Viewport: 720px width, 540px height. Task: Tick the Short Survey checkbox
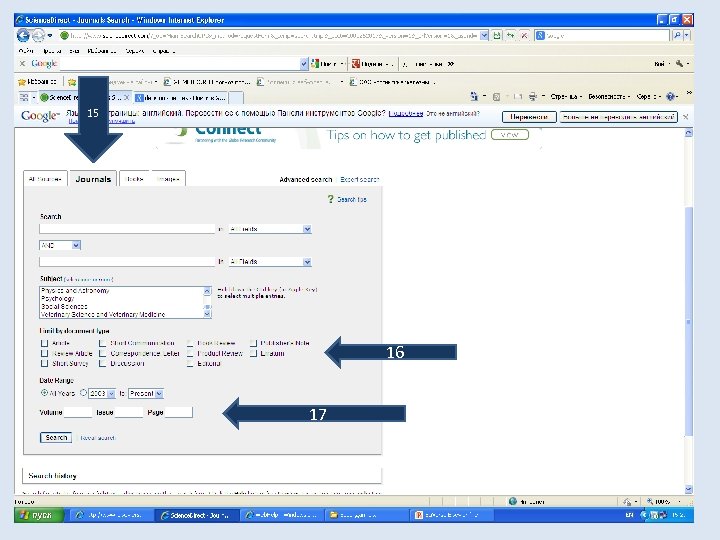(45, 363)
